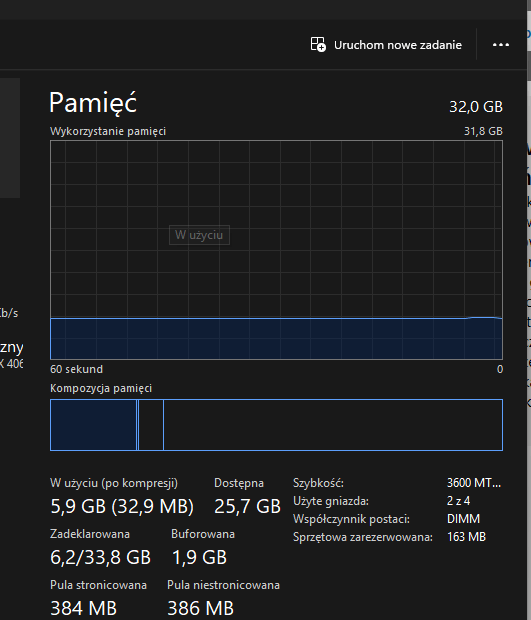Click the Buforowana 1,9 GB value
The width and height of the screenshot is (531, 620).
(x=199, y=557)
